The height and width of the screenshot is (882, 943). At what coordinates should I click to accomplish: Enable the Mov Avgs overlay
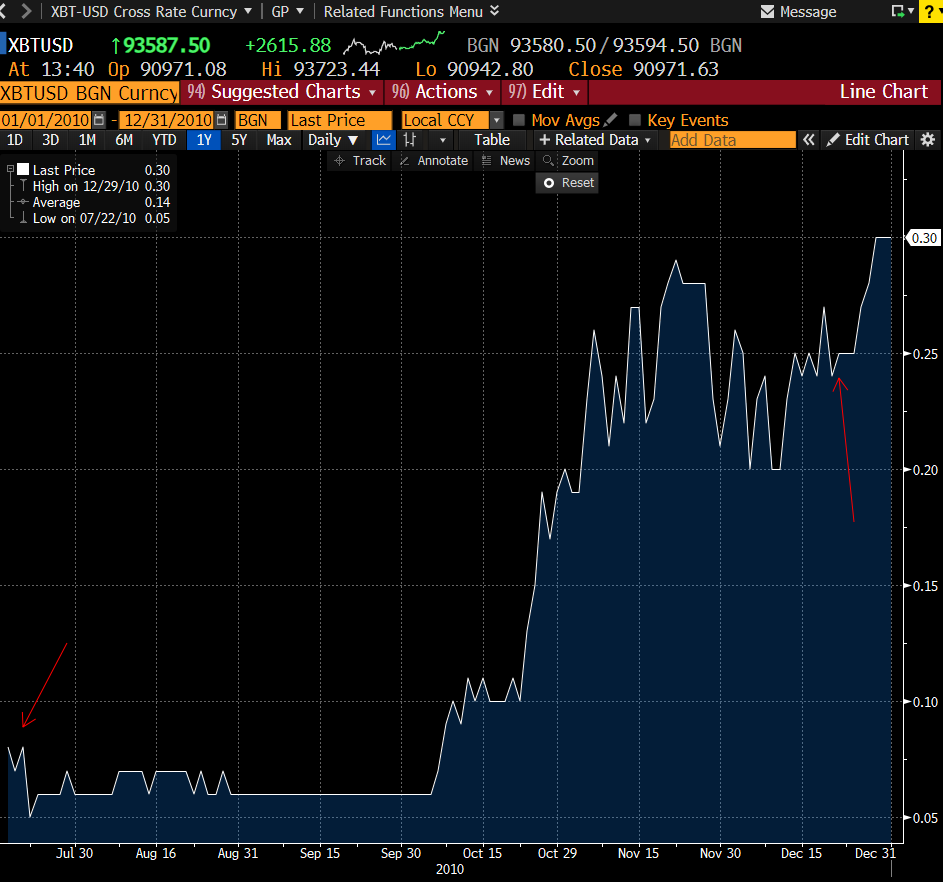[x=519, y=119]
